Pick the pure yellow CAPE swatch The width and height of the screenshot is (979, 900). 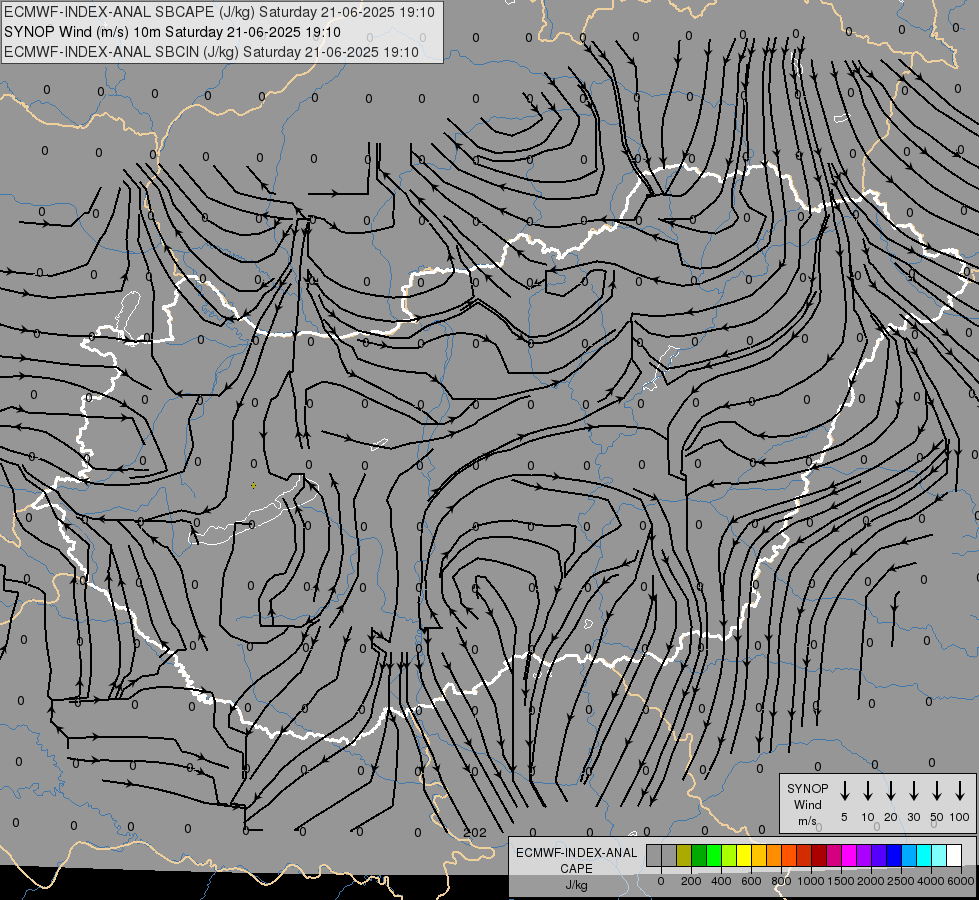tap(744, 856)
